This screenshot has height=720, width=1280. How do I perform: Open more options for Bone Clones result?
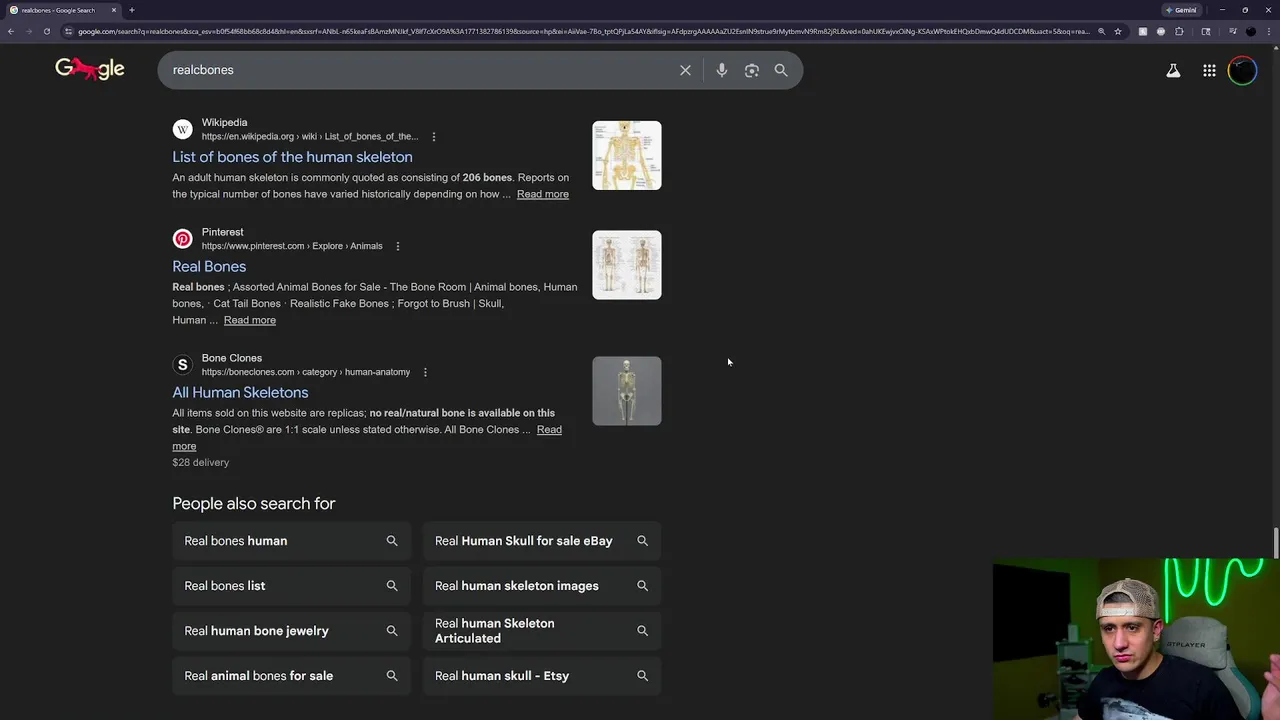[425, 372]
